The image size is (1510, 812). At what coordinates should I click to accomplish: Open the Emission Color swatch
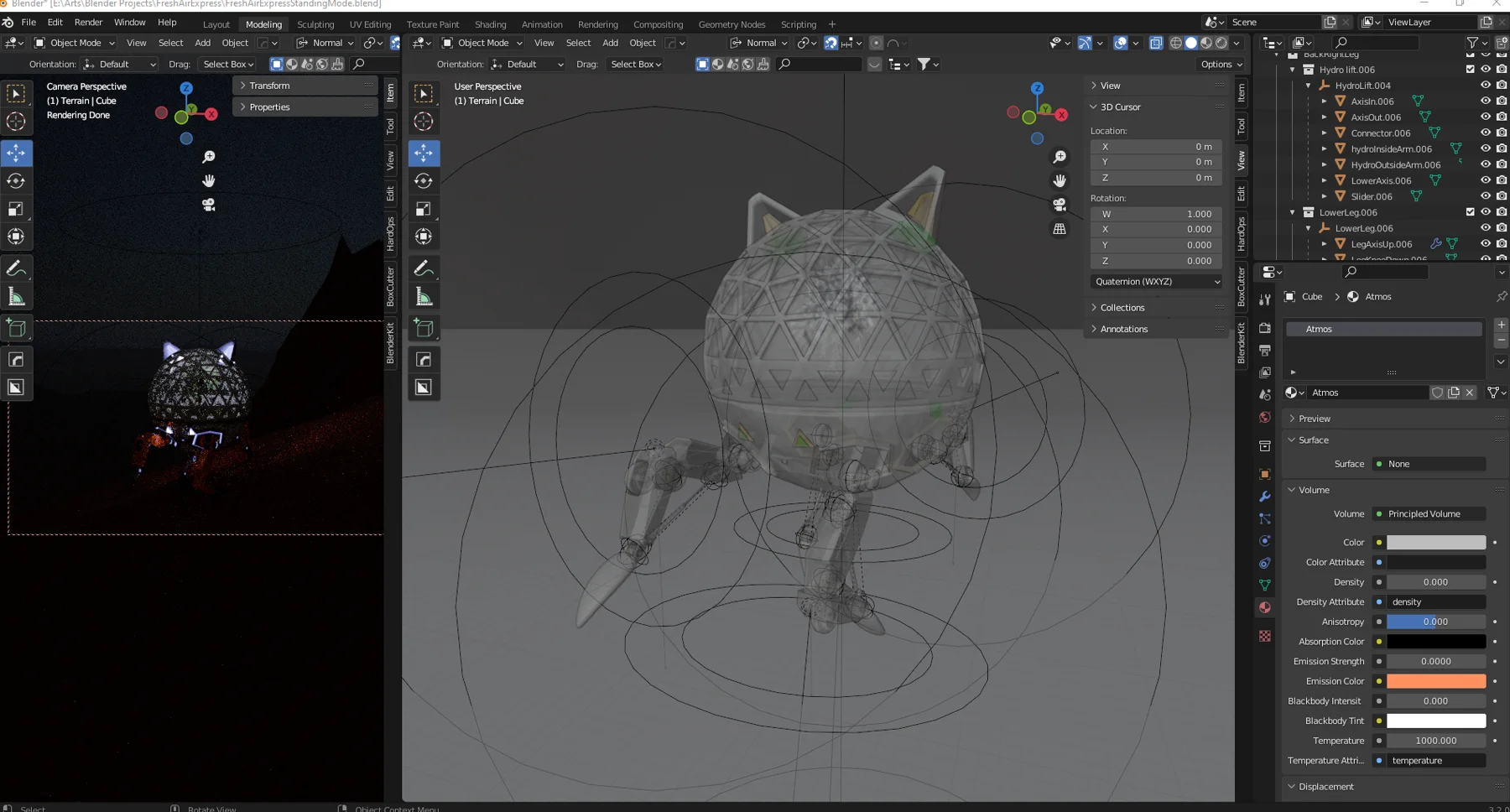pyautogui.click(x=1436, y=681)
